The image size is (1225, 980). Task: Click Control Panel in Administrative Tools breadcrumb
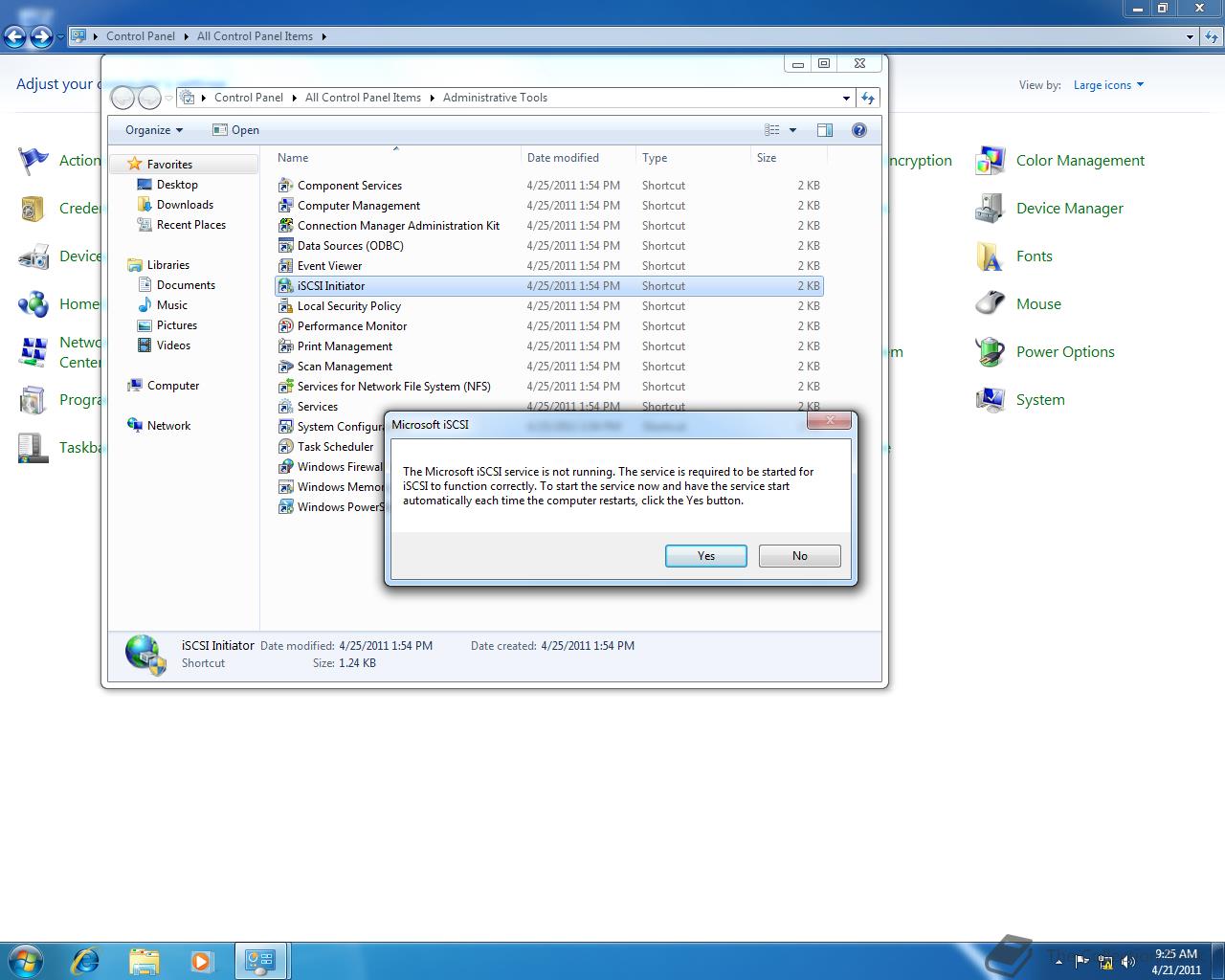coord(249,98)
